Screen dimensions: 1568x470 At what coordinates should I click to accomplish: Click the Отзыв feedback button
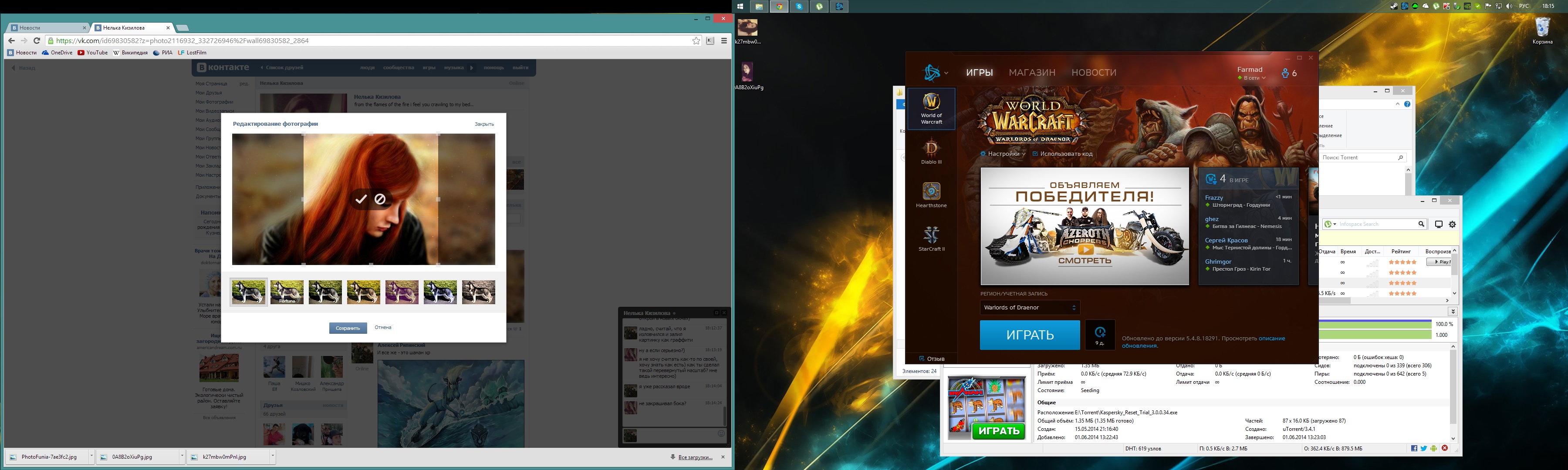click(932, 359)
